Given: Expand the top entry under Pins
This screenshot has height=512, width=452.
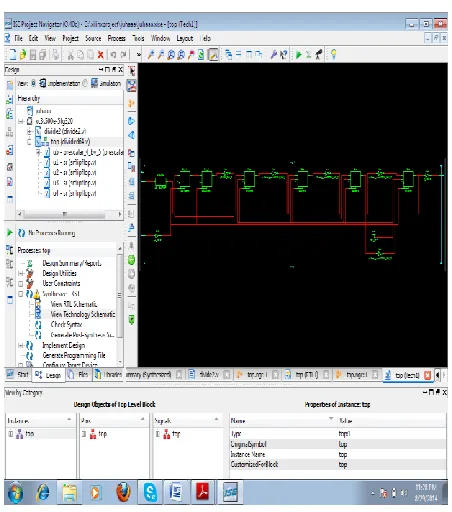Looking at the screenshot, I should click(x=84, y=434).
